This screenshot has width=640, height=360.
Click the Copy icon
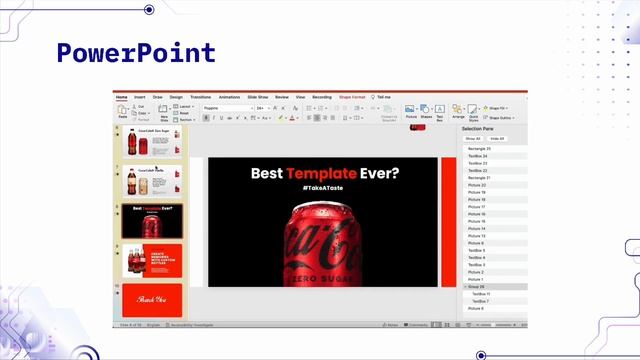[134, 113]
